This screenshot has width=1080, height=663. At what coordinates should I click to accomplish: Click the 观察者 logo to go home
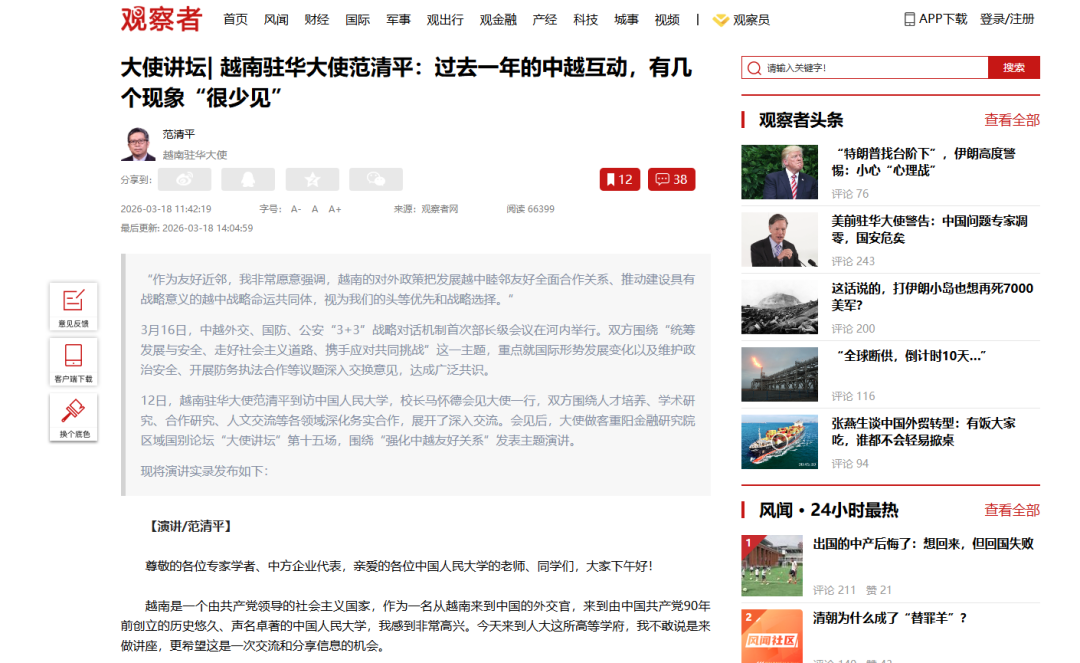click(x=161, y=19)
